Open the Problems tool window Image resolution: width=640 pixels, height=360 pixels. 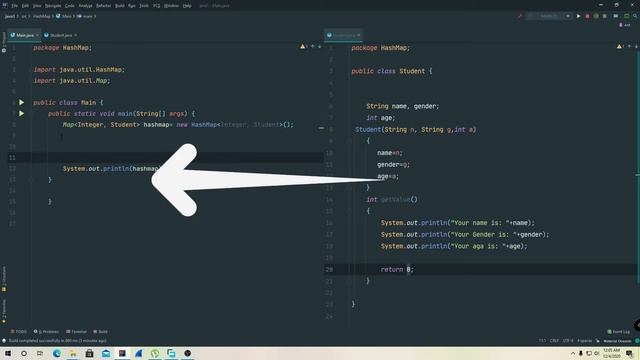pos(46,332)
